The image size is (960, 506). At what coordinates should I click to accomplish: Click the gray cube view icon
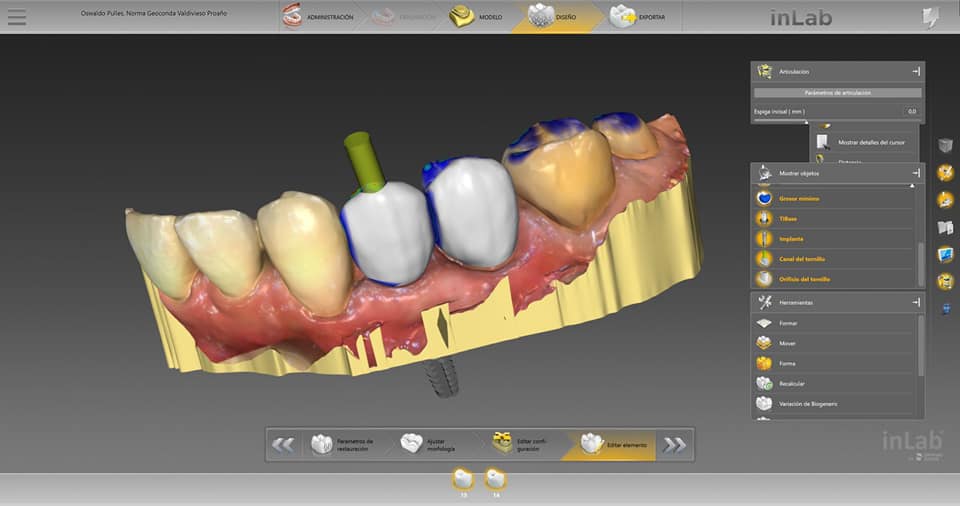946,145
